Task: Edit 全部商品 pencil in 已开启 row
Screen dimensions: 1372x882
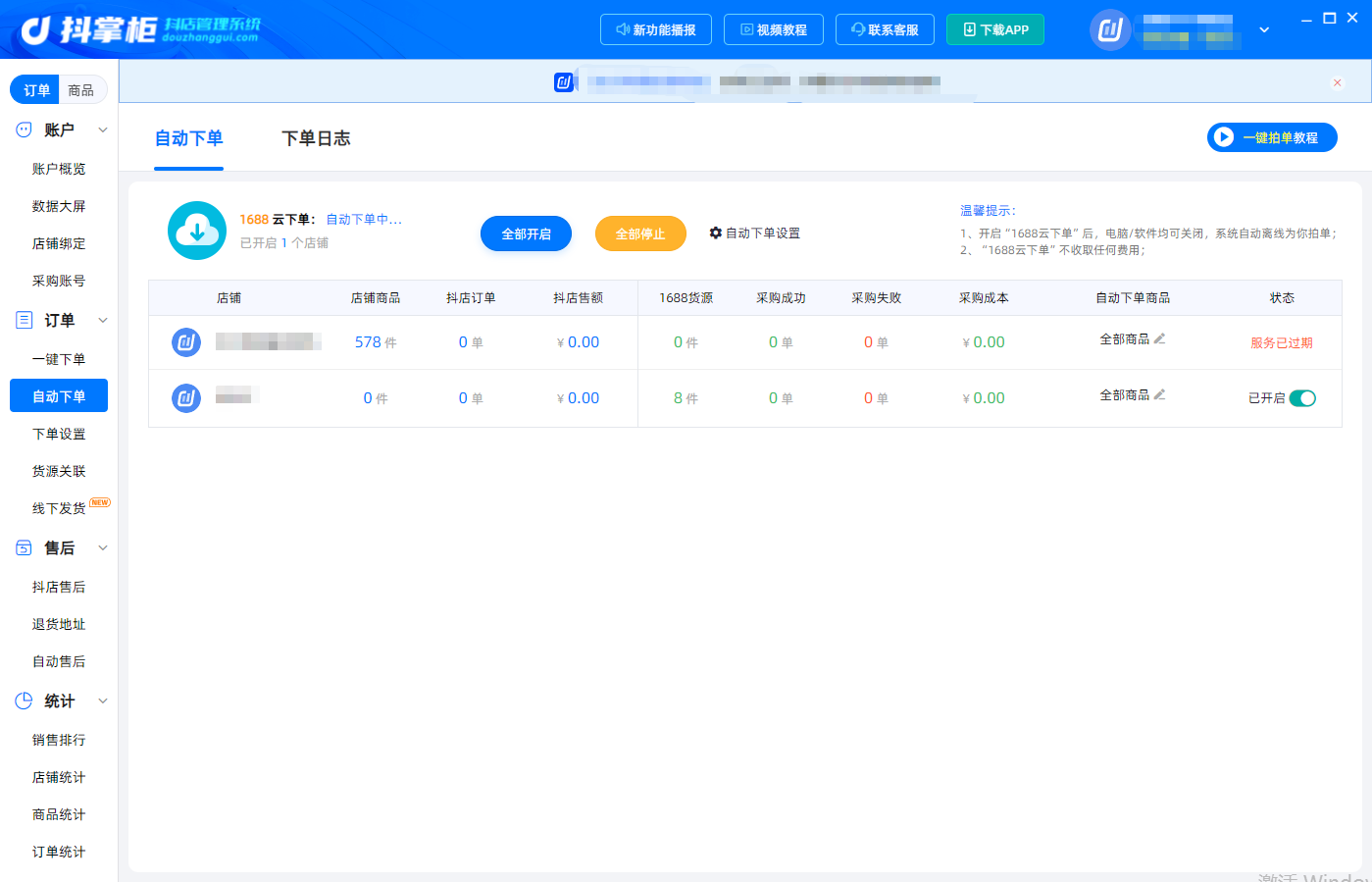Action: [1160, 394]
